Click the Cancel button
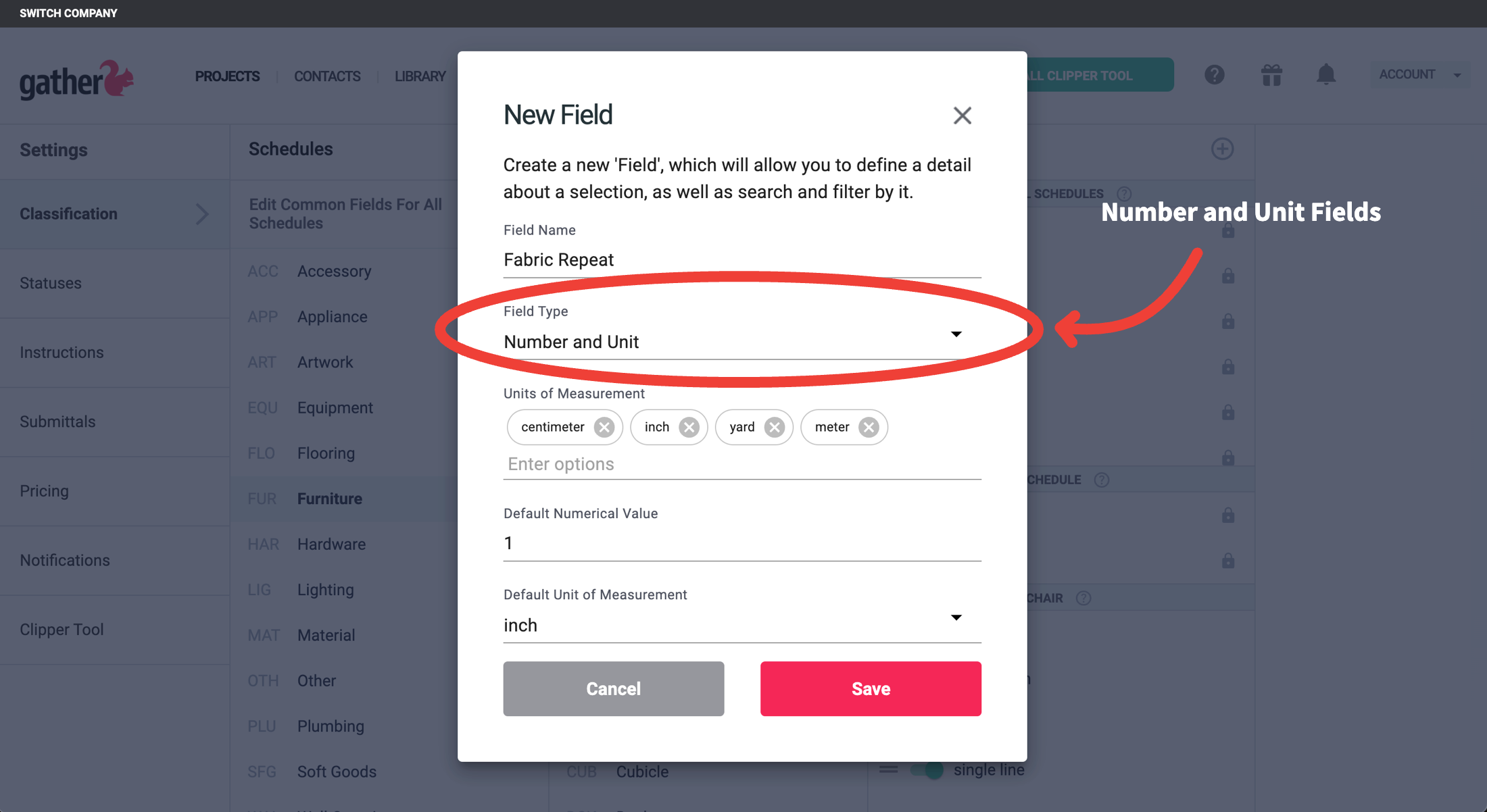Image resolution: width=1487 pixels, height=812 pixels. click(613, 688)
